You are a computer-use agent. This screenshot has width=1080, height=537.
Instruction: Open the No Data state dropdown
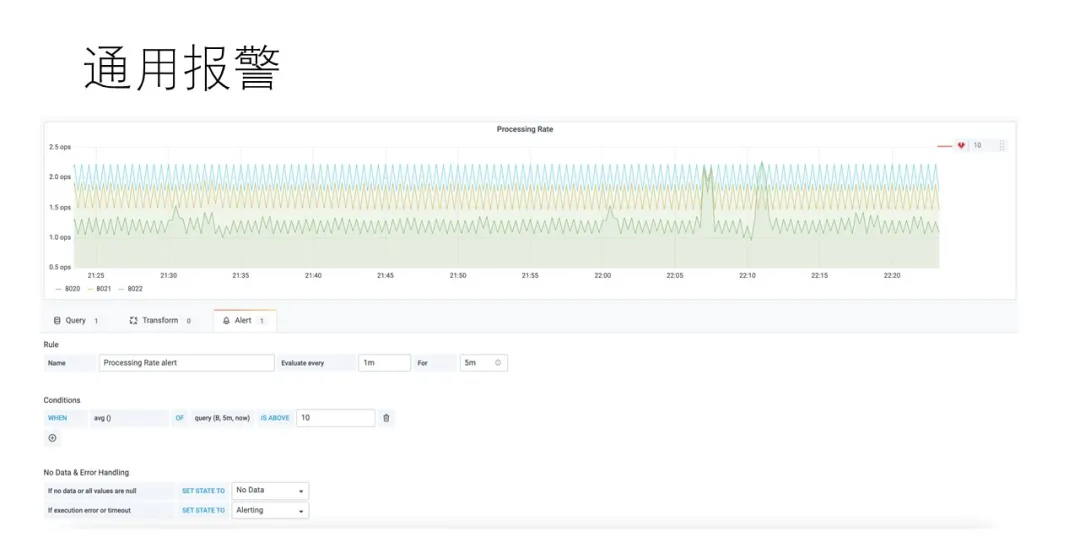point(270,491)
